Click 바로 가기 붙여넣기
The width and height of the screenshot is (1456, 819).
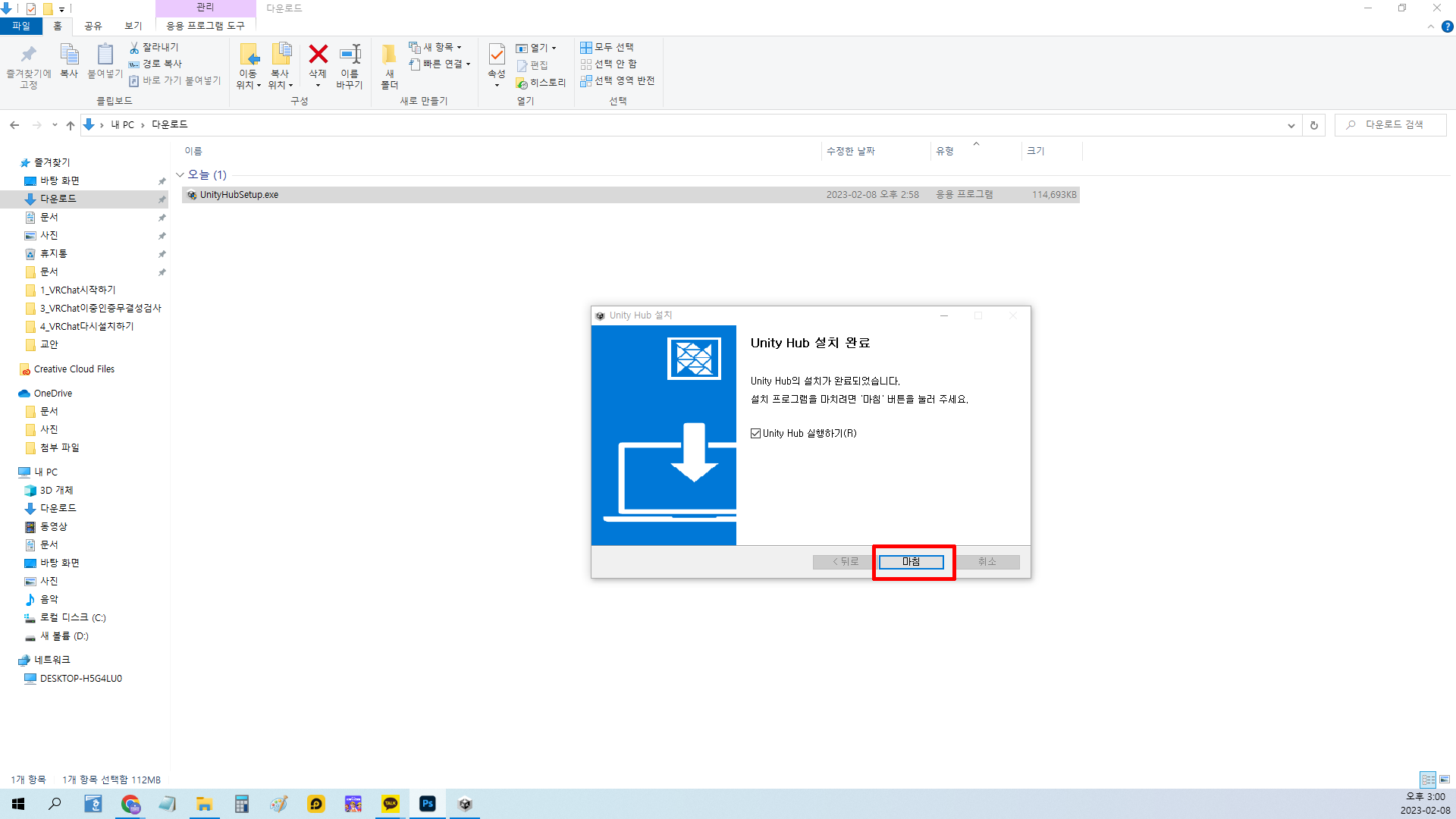coord(174,80)
